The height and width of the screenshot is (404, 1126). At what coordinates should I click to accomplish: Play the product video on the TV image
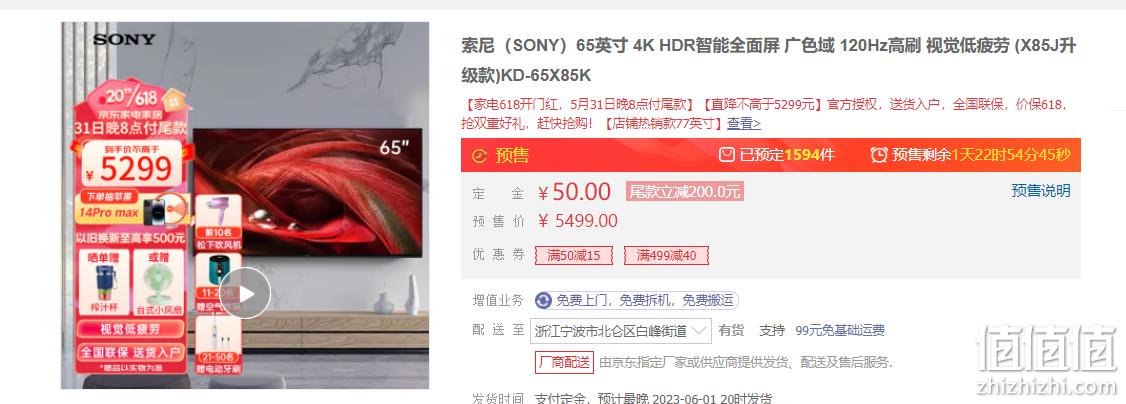coord(245,293)
